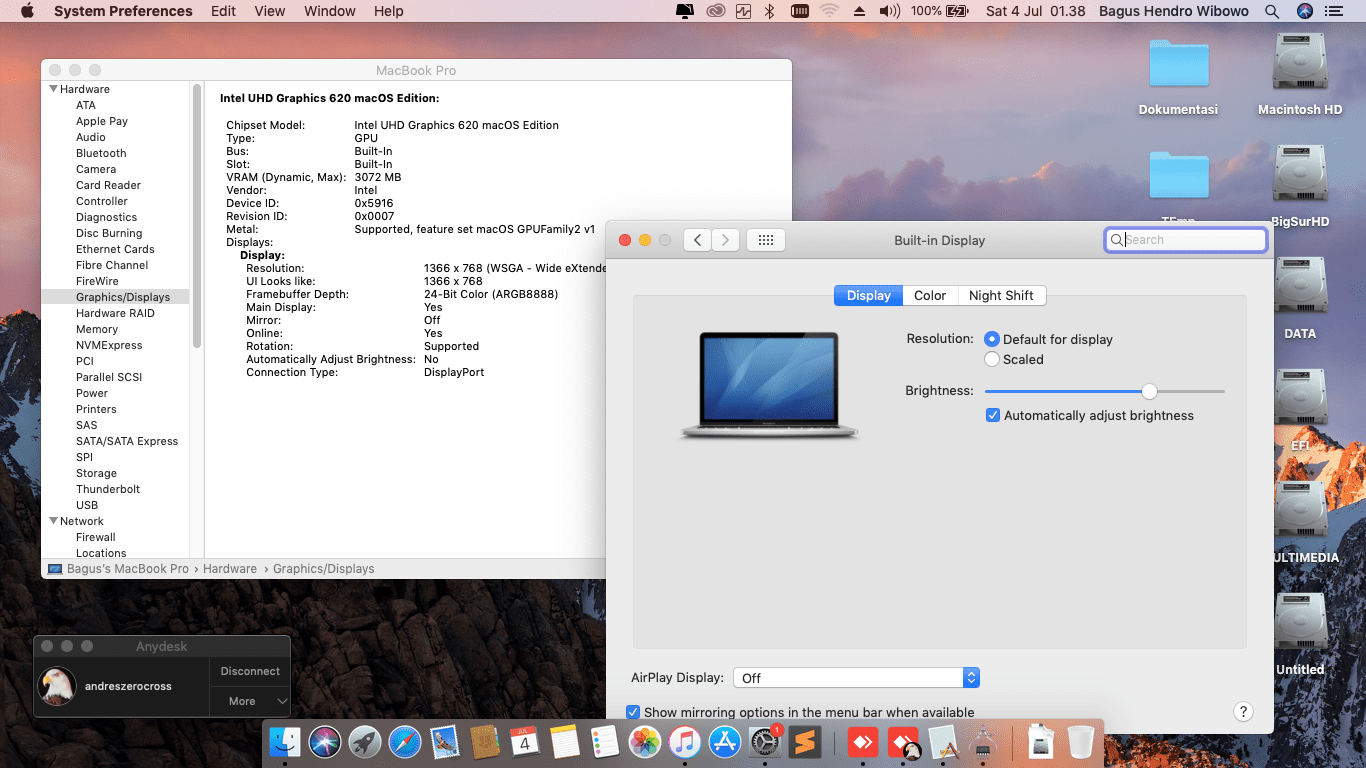Click Graphics/Displays in bottom path bar
The image size is (1366, 768).
pyautogui.click(x=323, y=568)
